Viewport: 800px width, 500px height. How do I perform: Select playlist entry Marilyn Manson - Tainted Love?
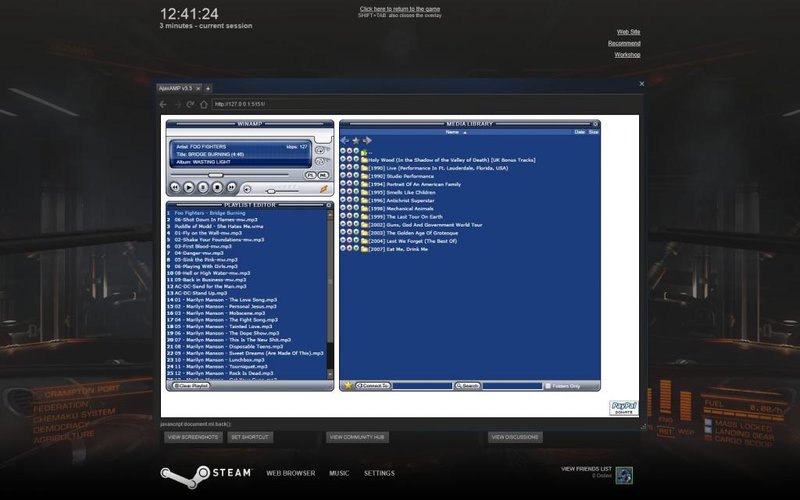tap(223, 327)
